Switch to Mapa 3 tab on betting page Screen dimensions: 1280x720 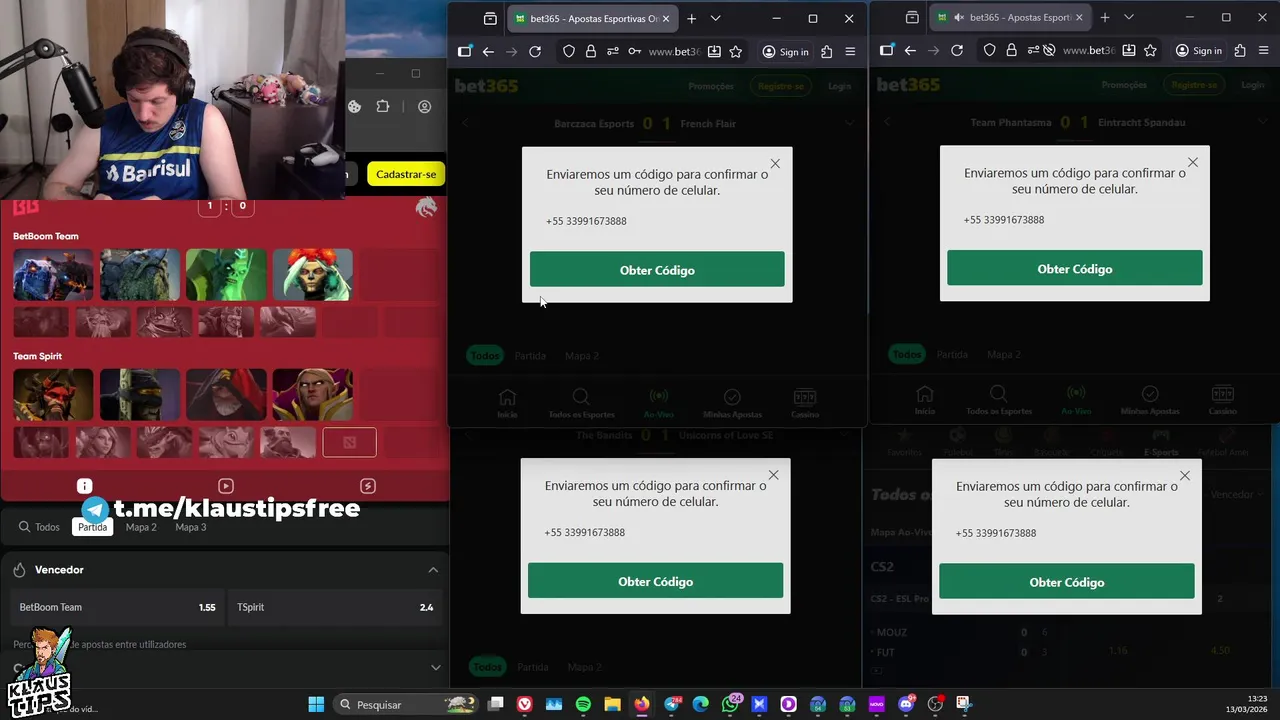click(191, 527)
